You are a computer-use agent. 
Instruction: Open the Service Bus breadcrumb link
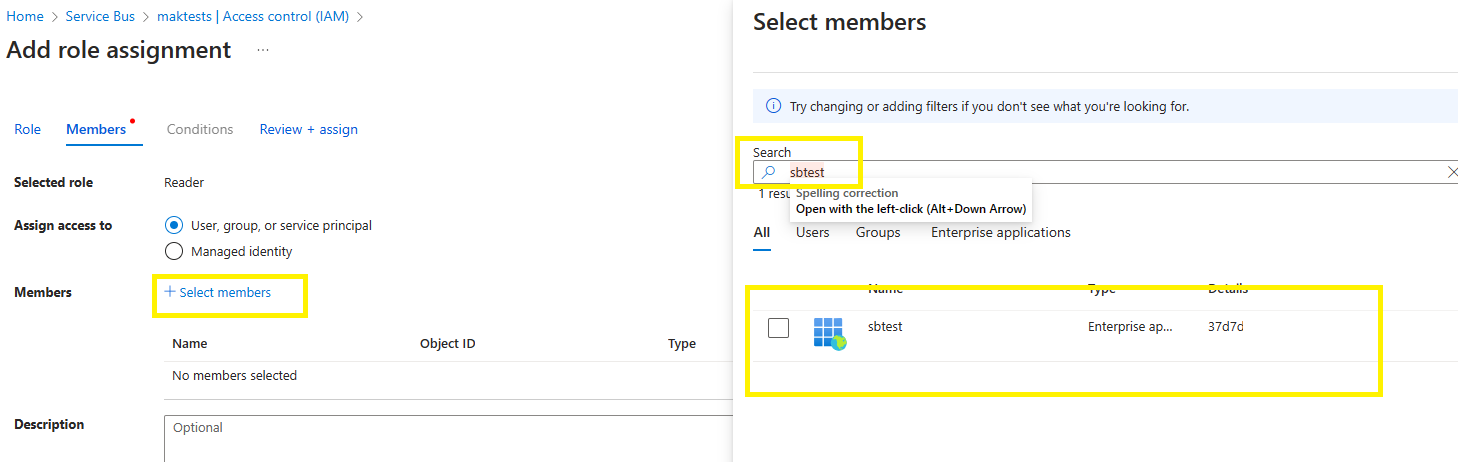pyautogui.click(x=100, y=16)
